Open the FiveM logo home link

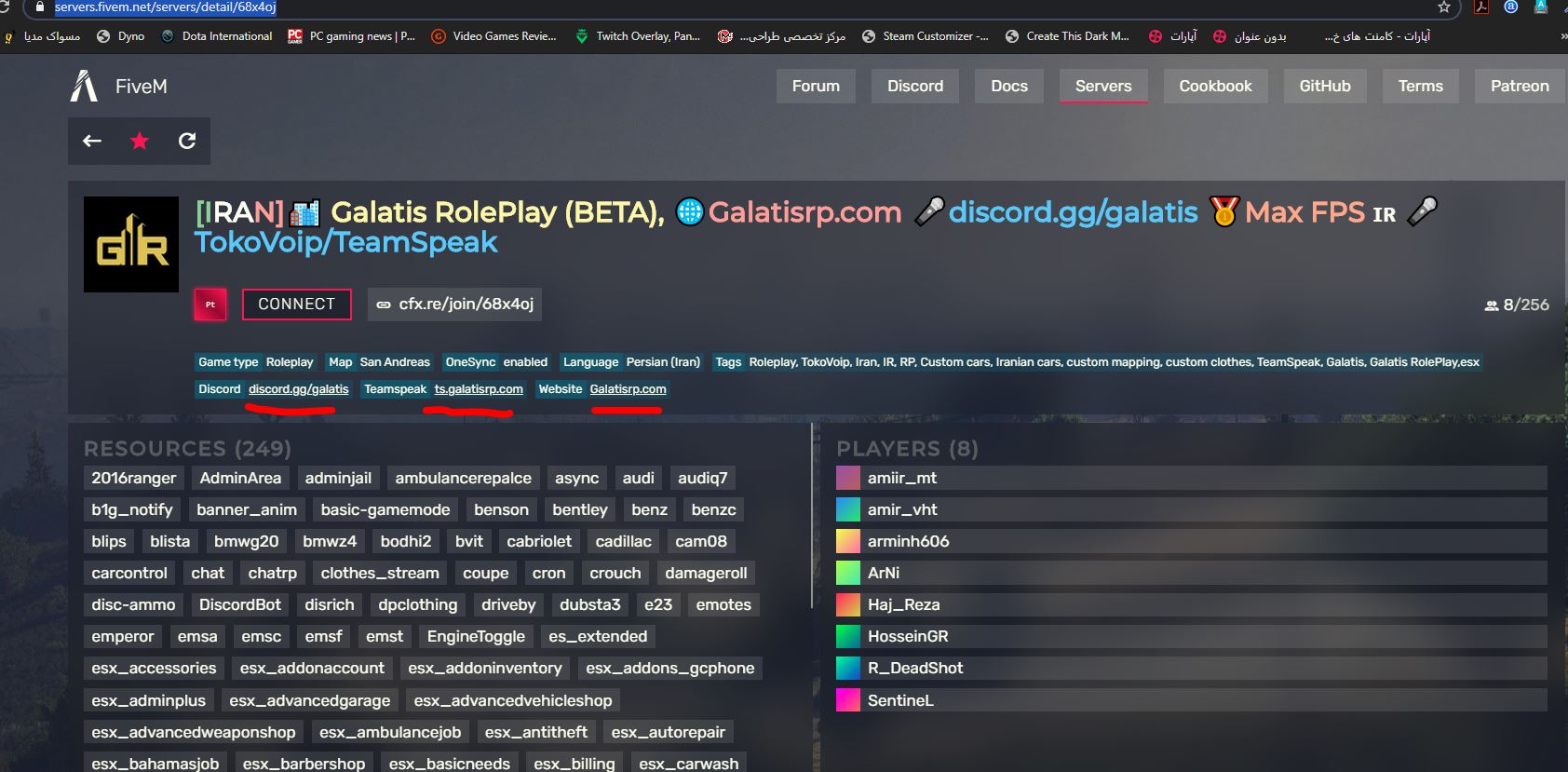pyautogui.click(x=119, y=86)
